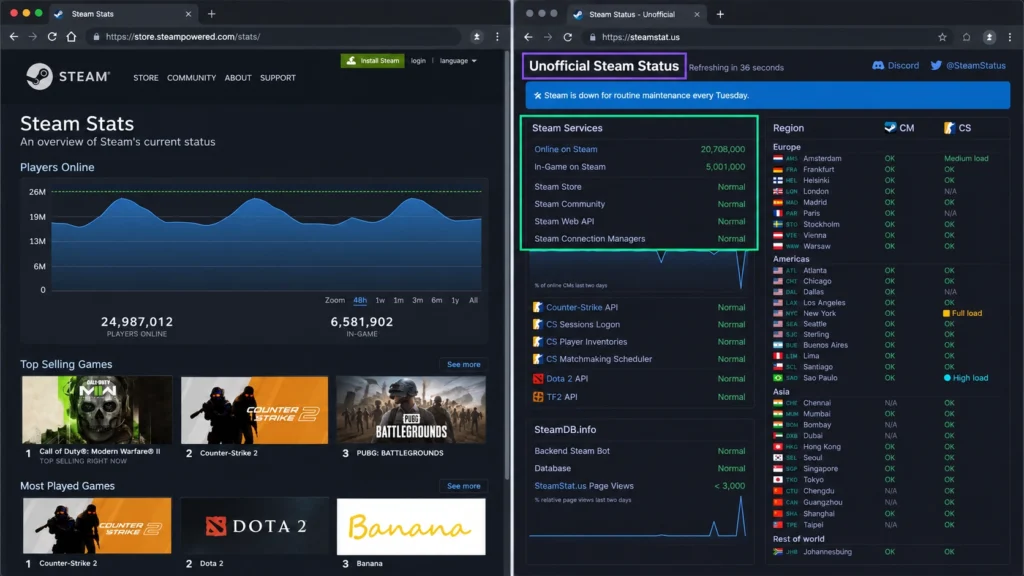
Task: Click the TF2 API orange icon
Action: pyautogui.click(x=537, y=396)
